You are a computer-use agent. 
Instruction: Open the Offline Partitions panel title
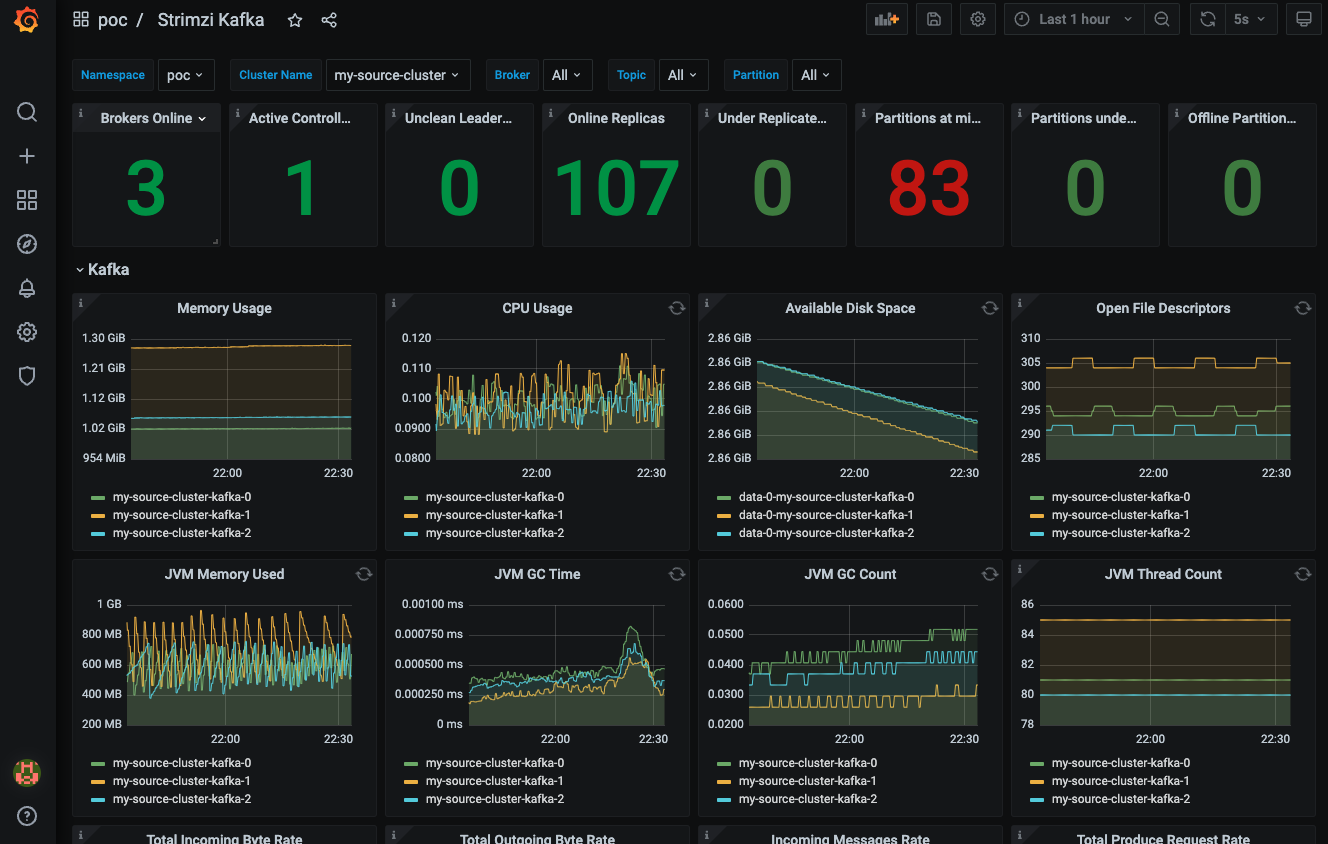point(1242,118)
